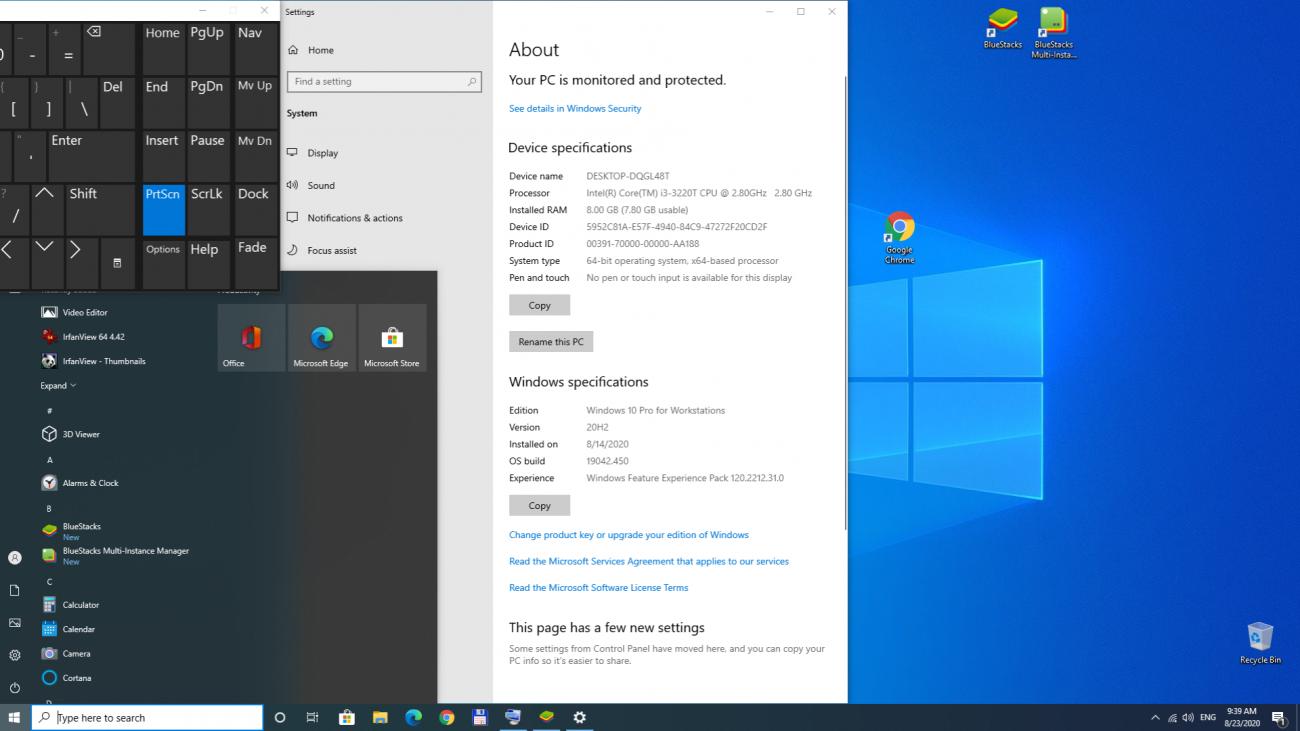Launch IrfanView 64 4.42 from Start menu

click(83, 337)
